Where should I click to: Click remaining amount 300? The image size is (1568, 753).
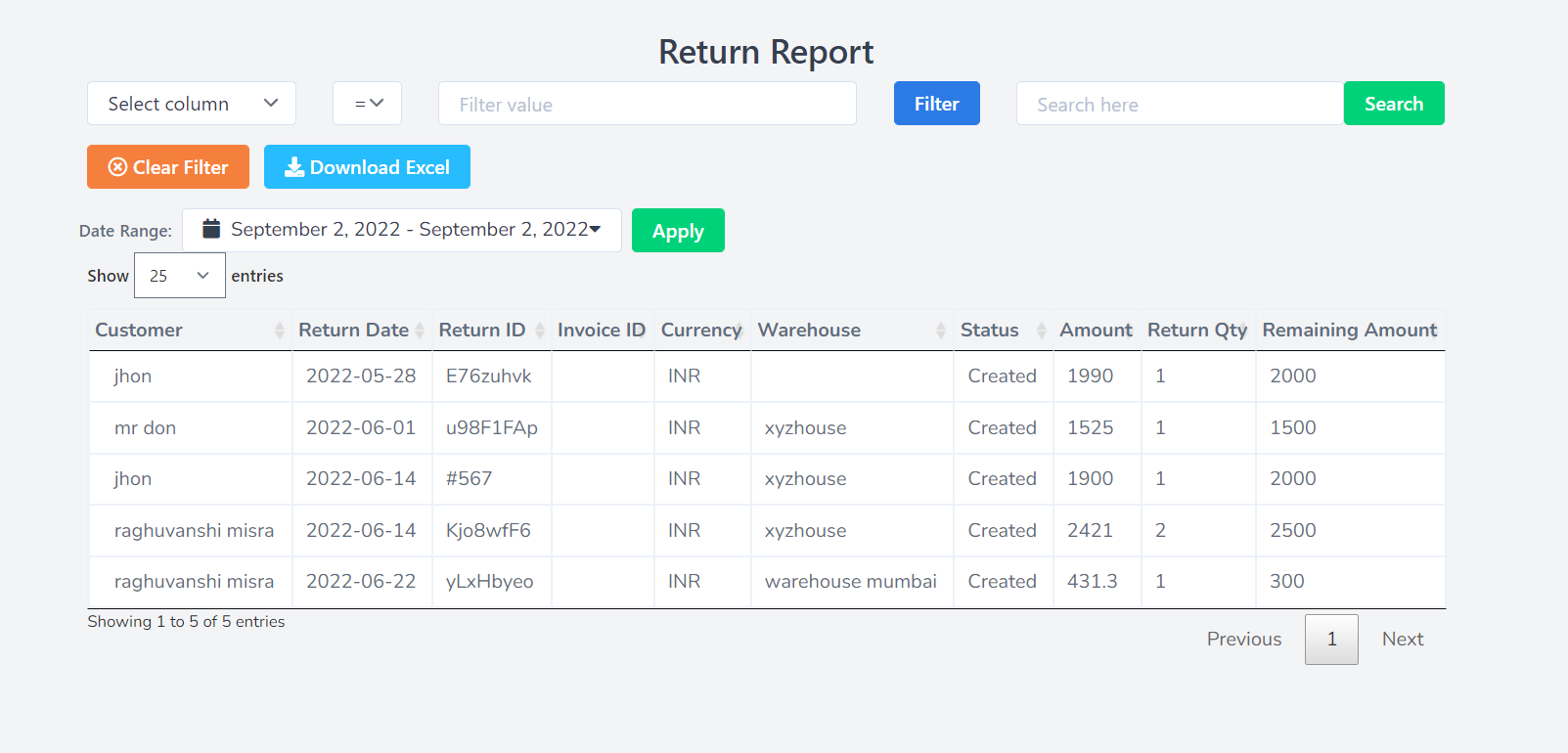click(1287, 582)
